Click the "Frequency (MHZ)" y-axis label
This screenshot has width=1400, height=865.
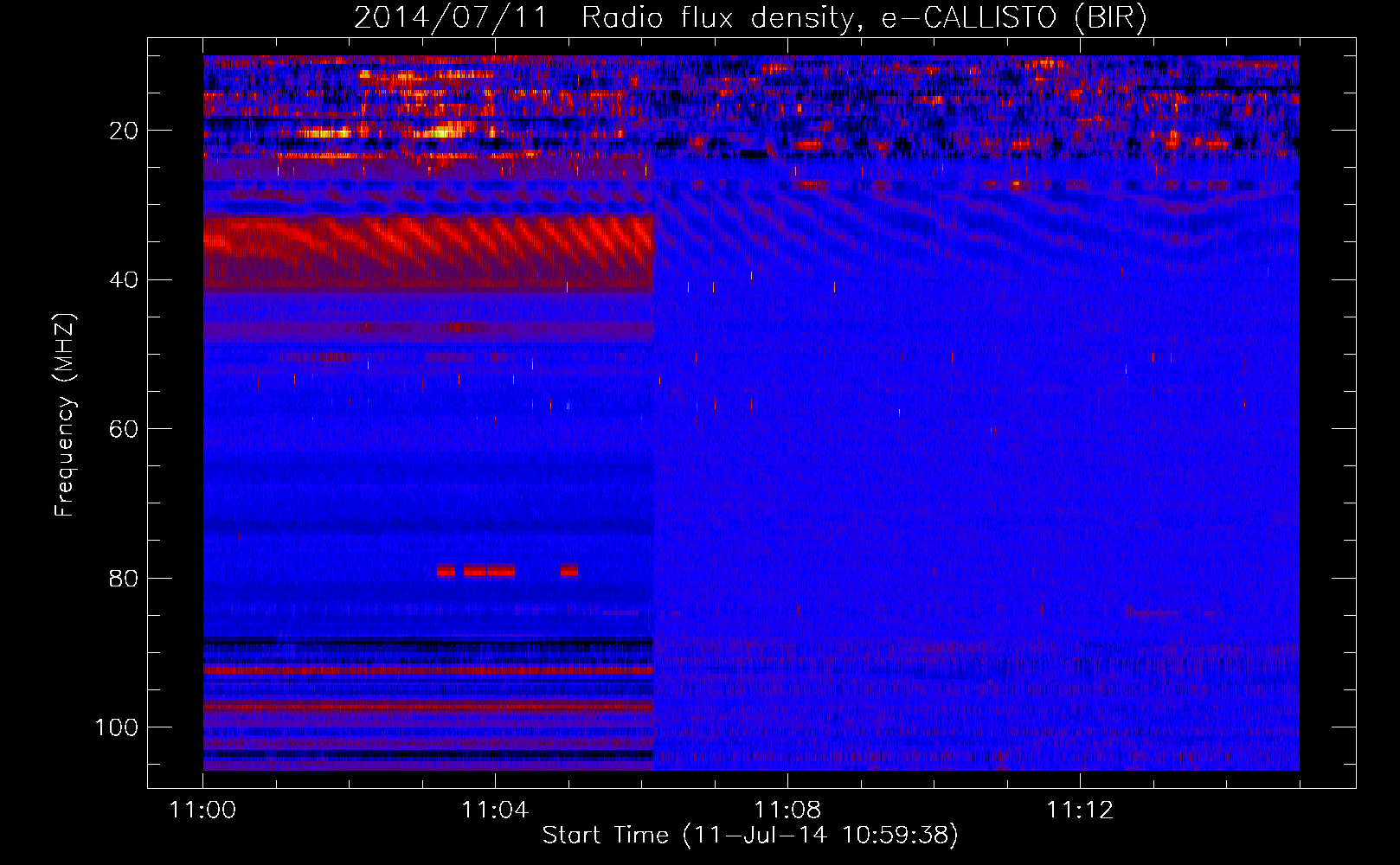coord(65,415)
